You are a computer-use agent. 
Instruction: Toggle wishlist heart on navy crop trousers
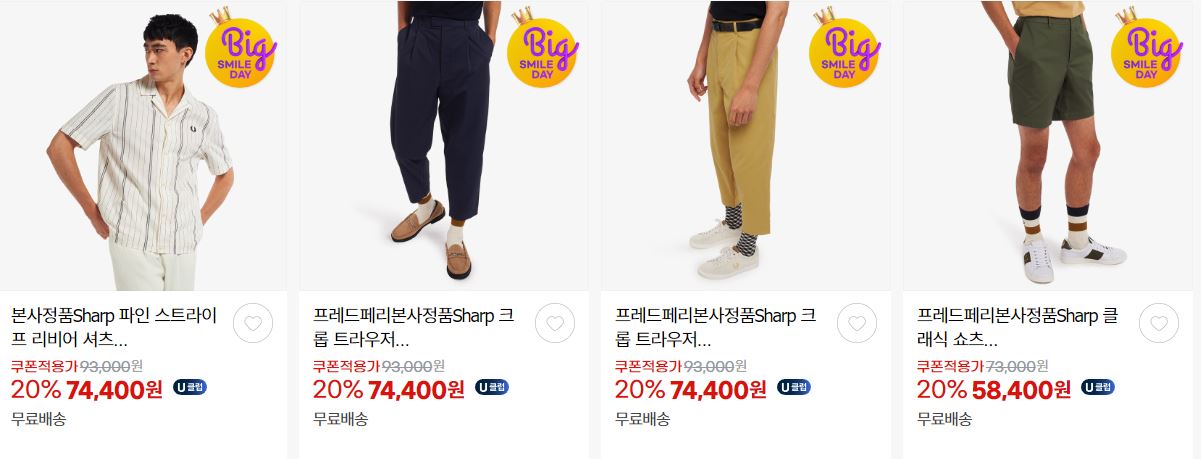(555, 323)
